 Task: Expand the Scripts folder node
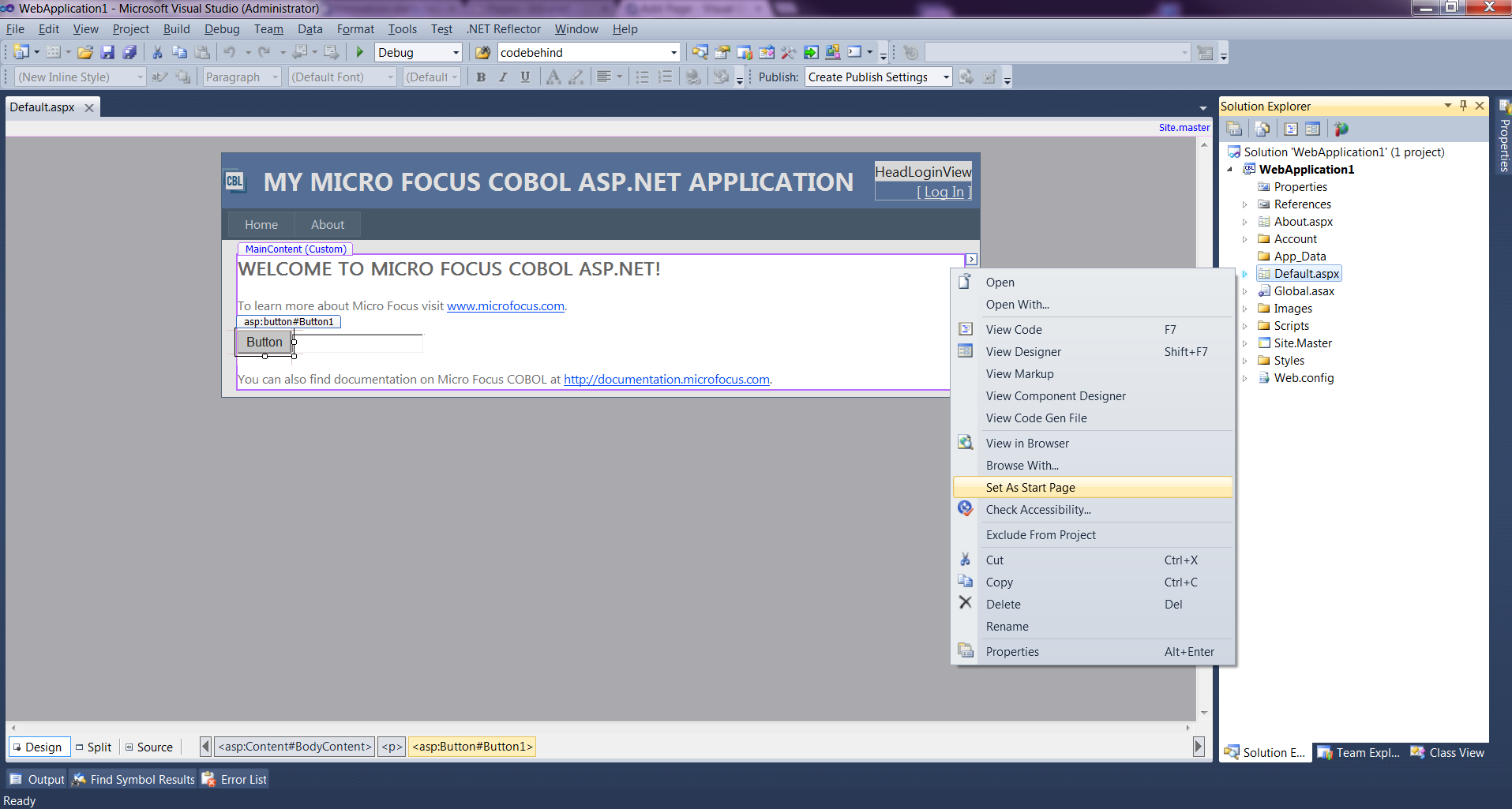pyautogui.click(x=1245, y=326)
